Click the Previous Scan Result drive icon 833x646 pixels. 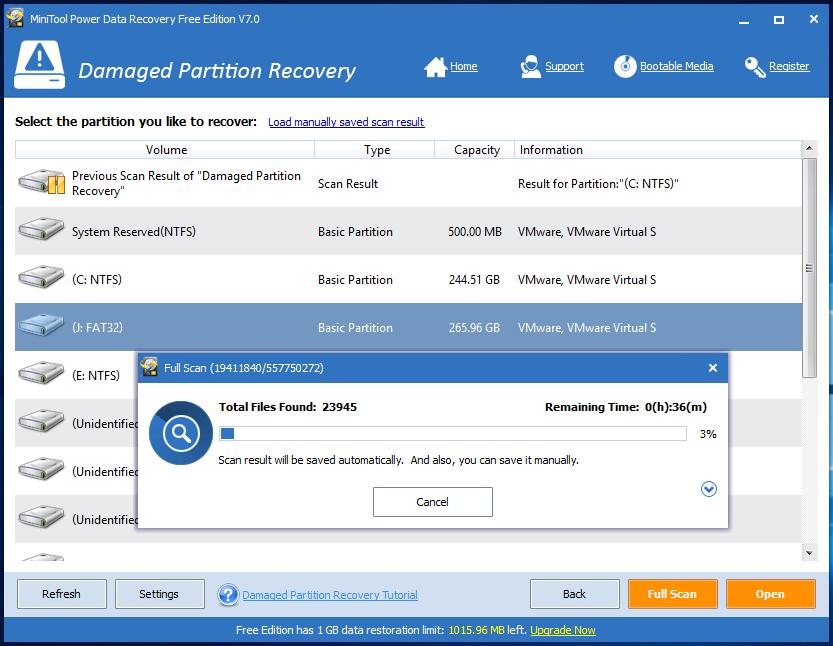pos(41,182)
